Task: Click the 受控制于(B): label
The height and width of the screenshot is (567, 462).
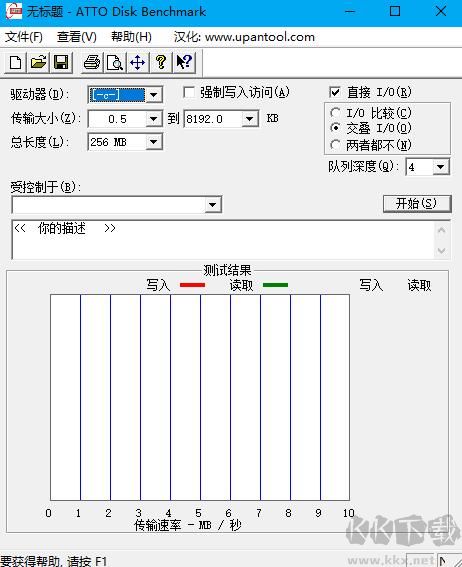Action: tap(46, 187)
